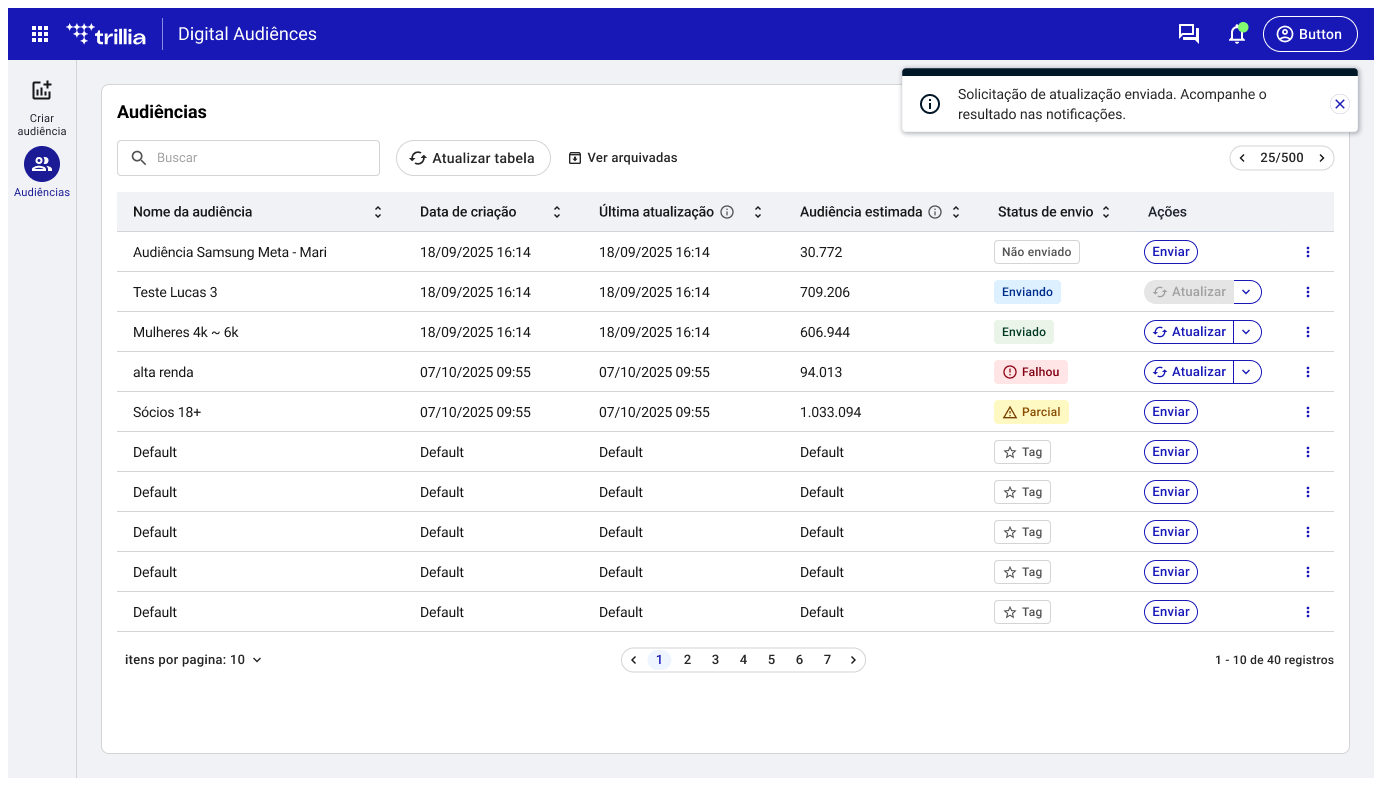This screenshot has height=786, width=1382.
Task: Expand Atualizar dropdown for Teste Lucas 3
Action: point(1247,292)
